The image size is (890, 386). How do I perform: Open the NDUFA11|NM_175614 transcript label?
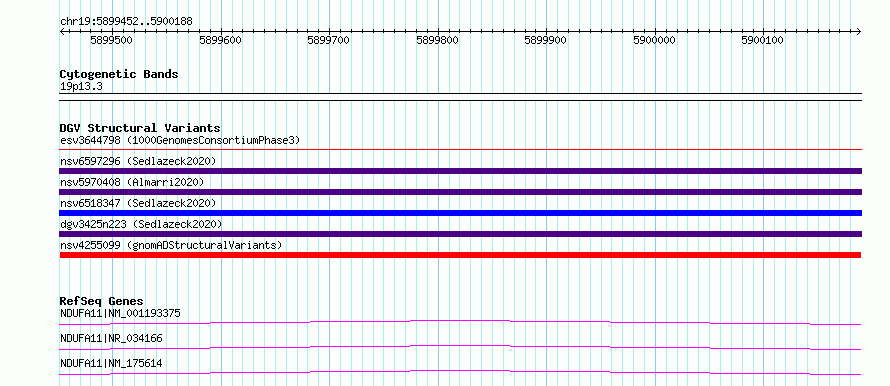pyautogui.click(x=111, y=363)
